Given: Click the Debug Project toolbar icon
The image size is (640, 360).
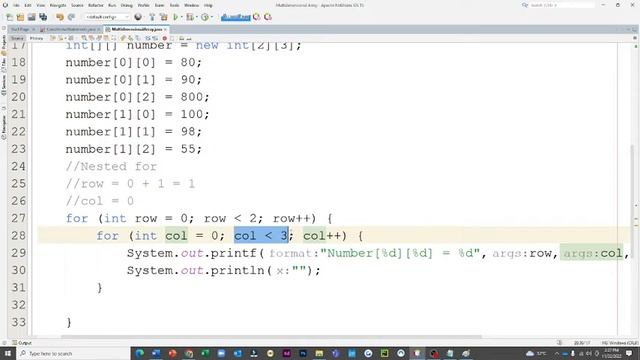Looking at the screenshot, I should click(x=190, y=17).
